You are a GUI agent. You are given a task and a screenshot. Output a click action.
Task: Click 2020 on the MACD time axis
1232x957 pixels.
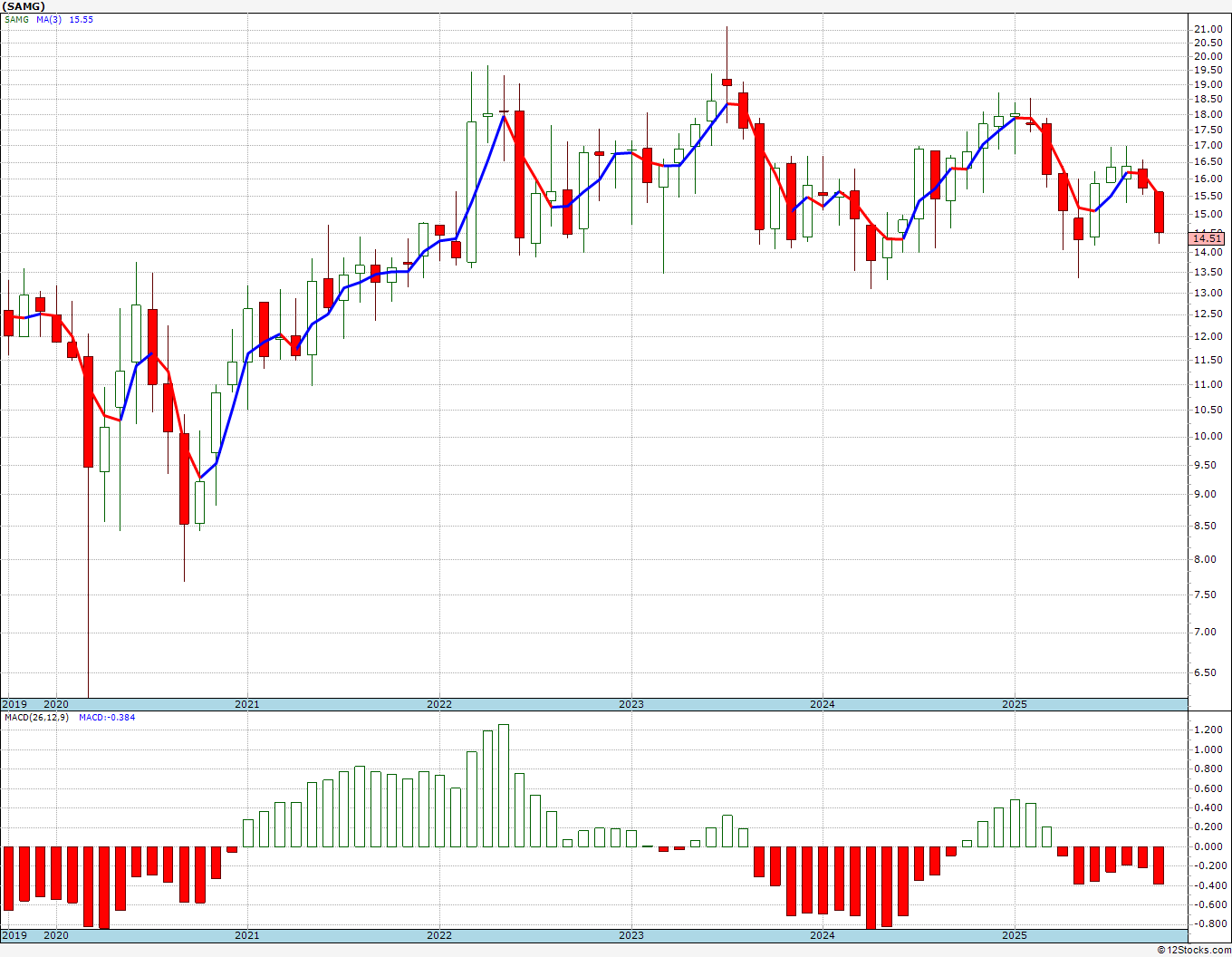[x=56, y=935]
